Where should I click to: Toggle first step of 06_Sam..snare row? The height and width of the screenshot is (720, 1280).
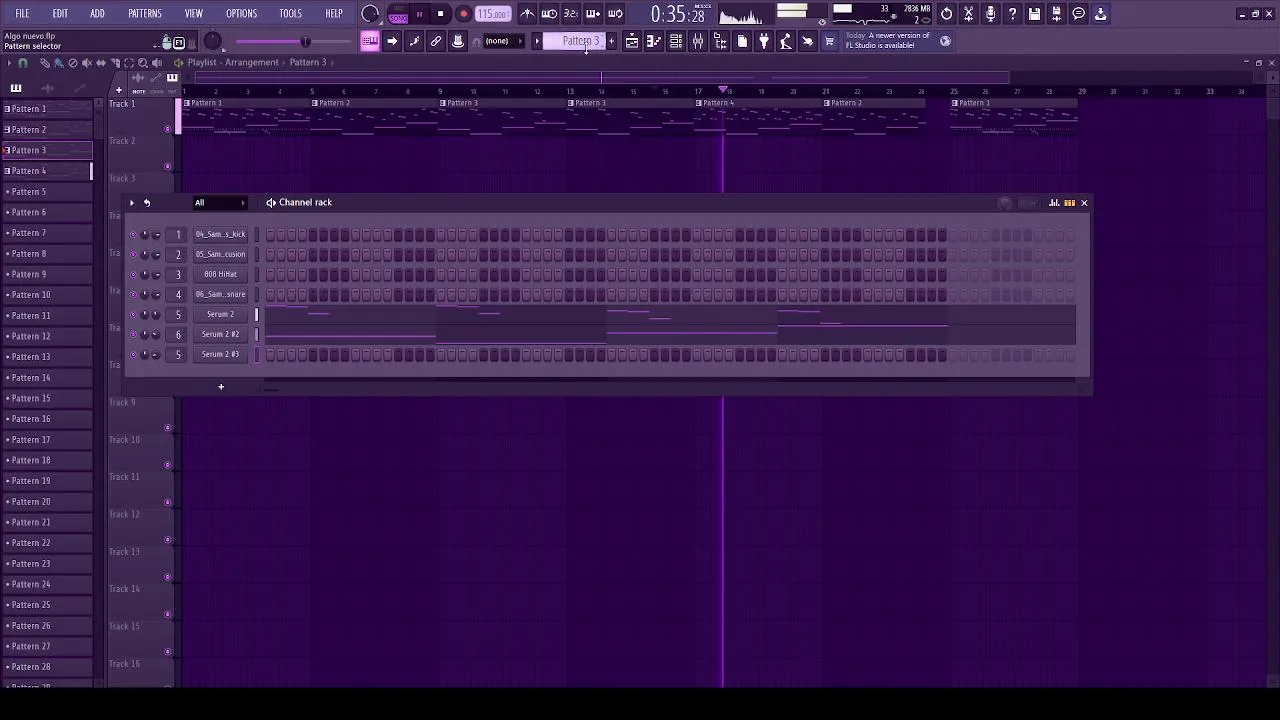click(x=270, y=295)
